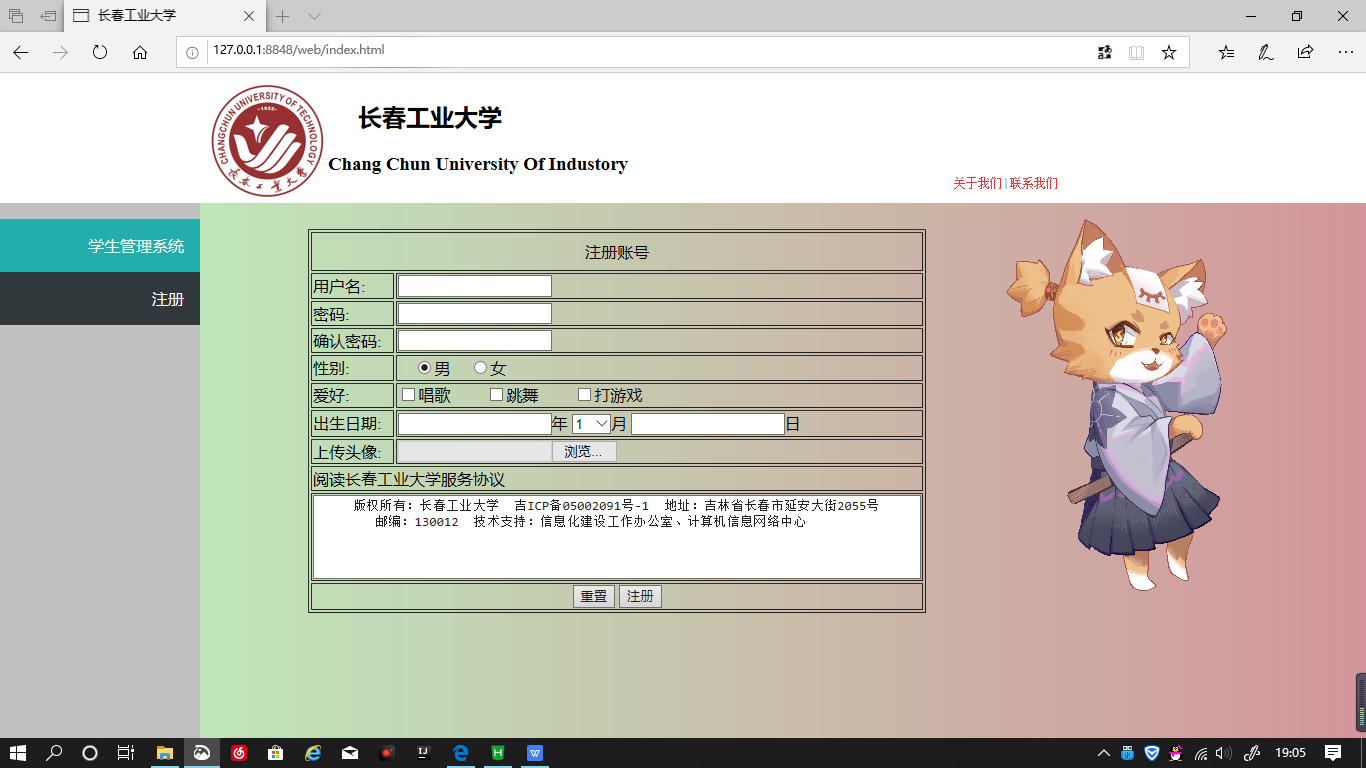
Task: Show tabs you've set aside icon
Action: pyautogui.click(x=16, y=16)
